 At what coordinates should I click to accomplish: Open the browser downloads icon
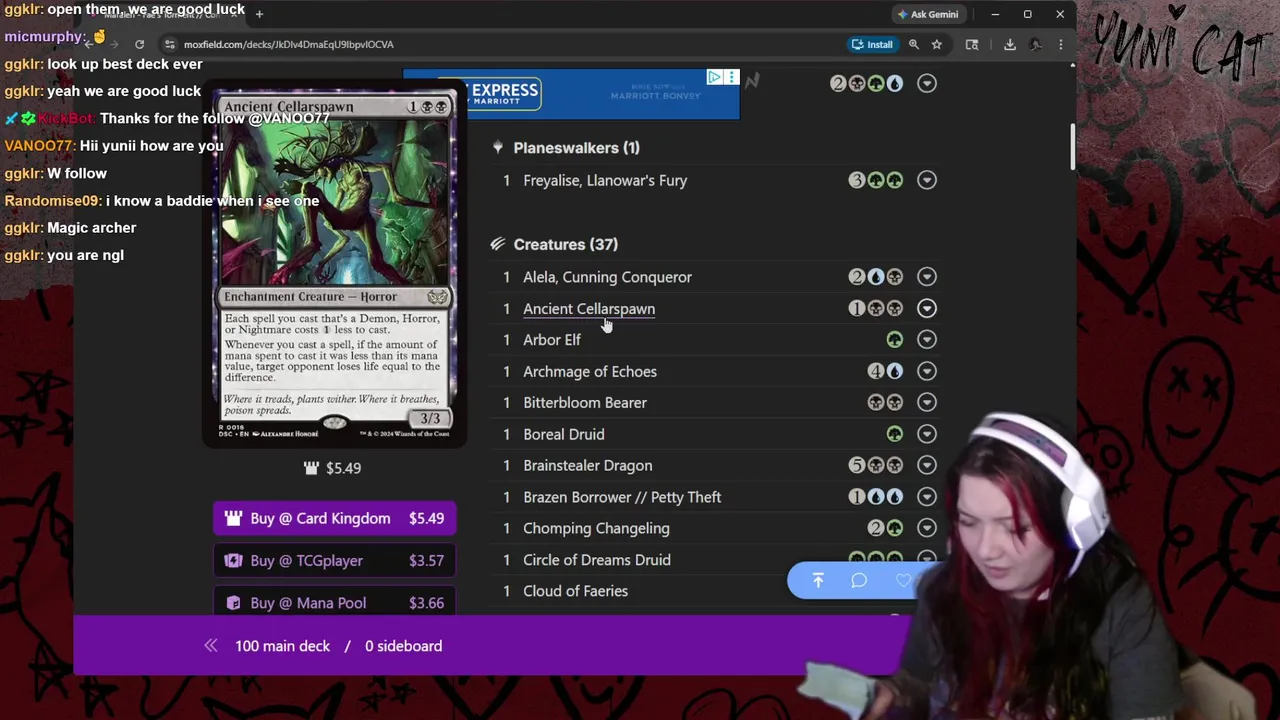tap(1010, 44)
